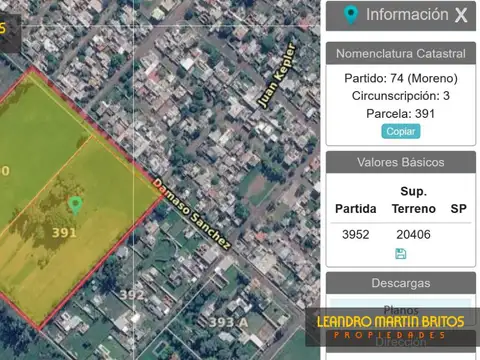This screenshot has height=360, width=480.
Task: Click the Damaso Sanchez street label
Action: pyautogui.click(x=192, y=214)
